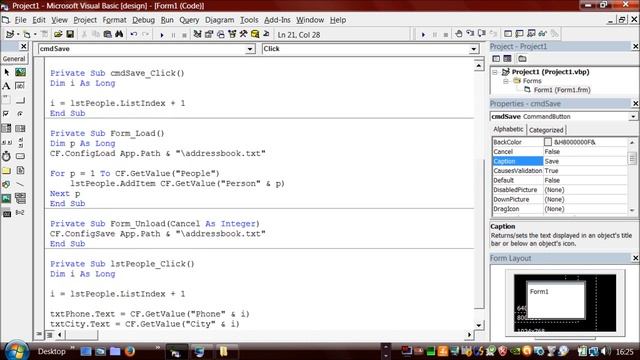Click View Object in the Project panel
Viewport: 640px width, 360px height.
point(507,59)
